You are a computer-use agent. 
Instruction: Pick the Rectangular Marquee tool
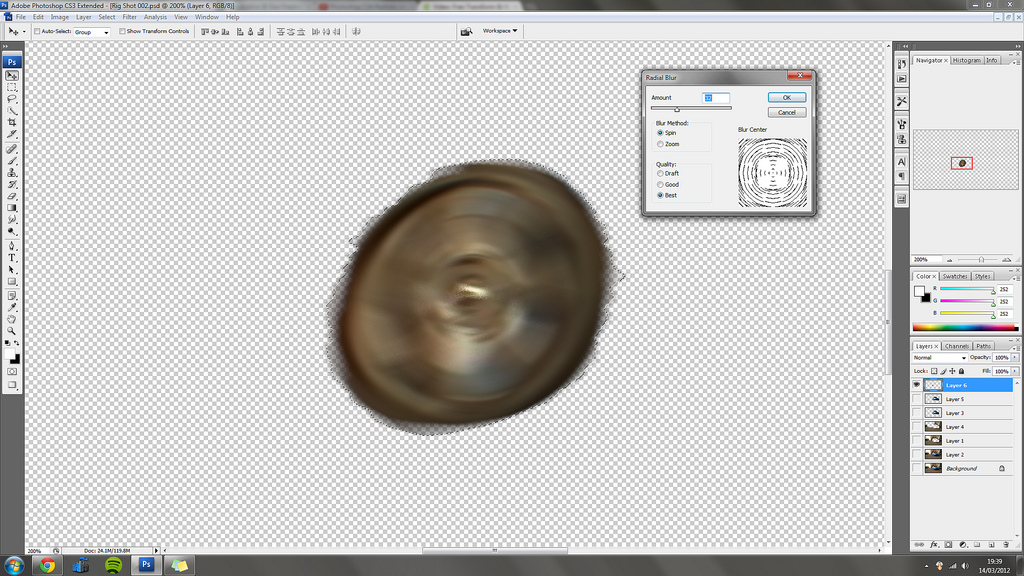click(x=12, y=87)
